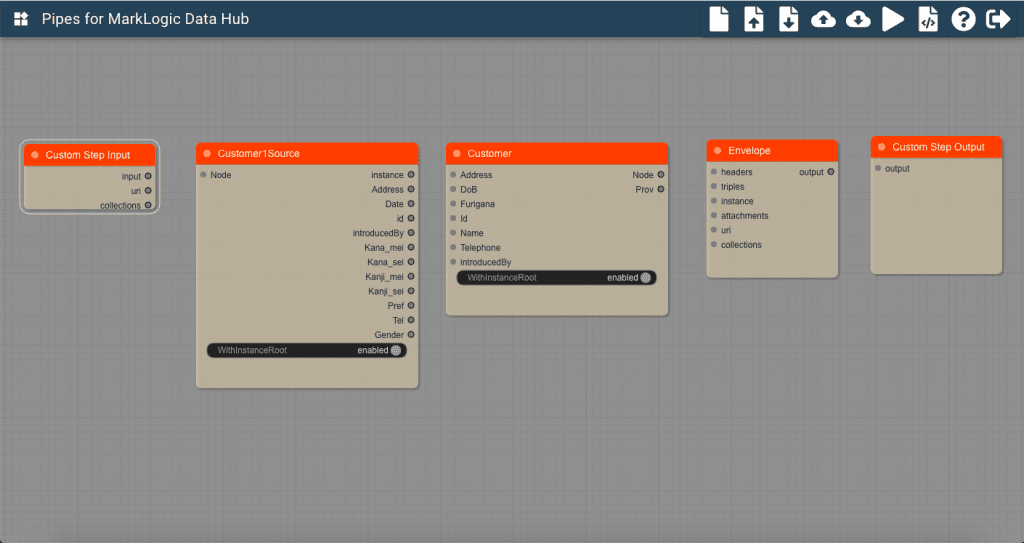Collapse the Envelope node via its dot
Screen dimensions: 1024x543
[717, 151]
